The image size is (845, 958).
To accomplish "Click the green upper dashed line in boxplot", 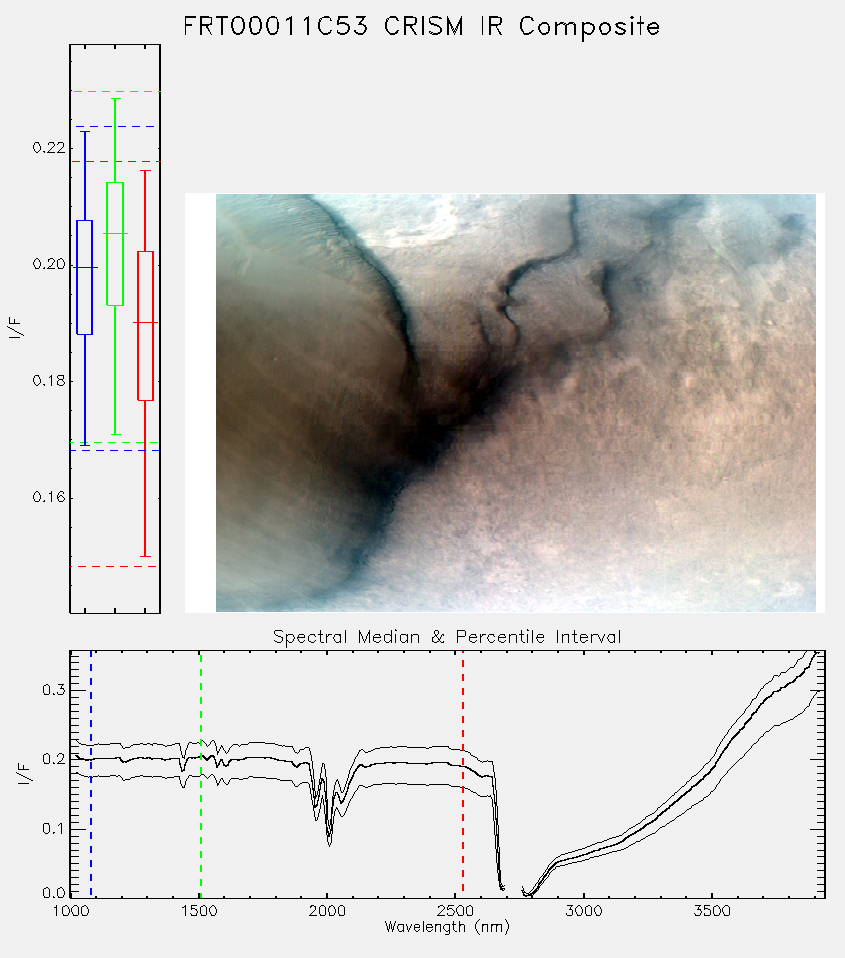I will (115, 92).
